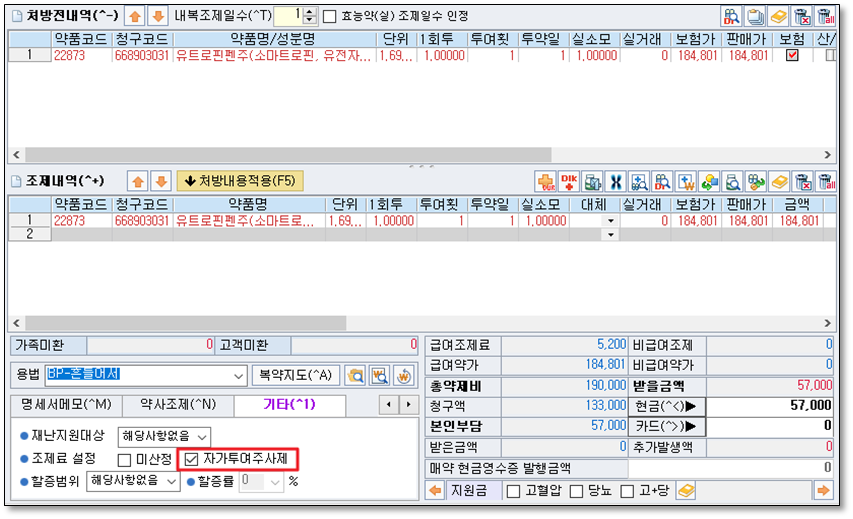Click the 처방내용적용(F5) button
Viewport: 853px width, 519px height.
(239, 181)
